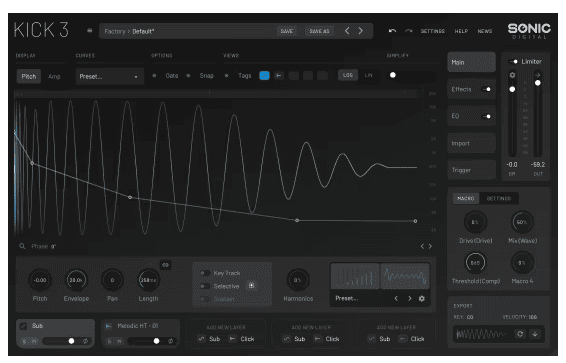The height and width of the screenshot is (363, 566).
Task: Open NEWS in the top bar
Action: (x=484, y=31)
